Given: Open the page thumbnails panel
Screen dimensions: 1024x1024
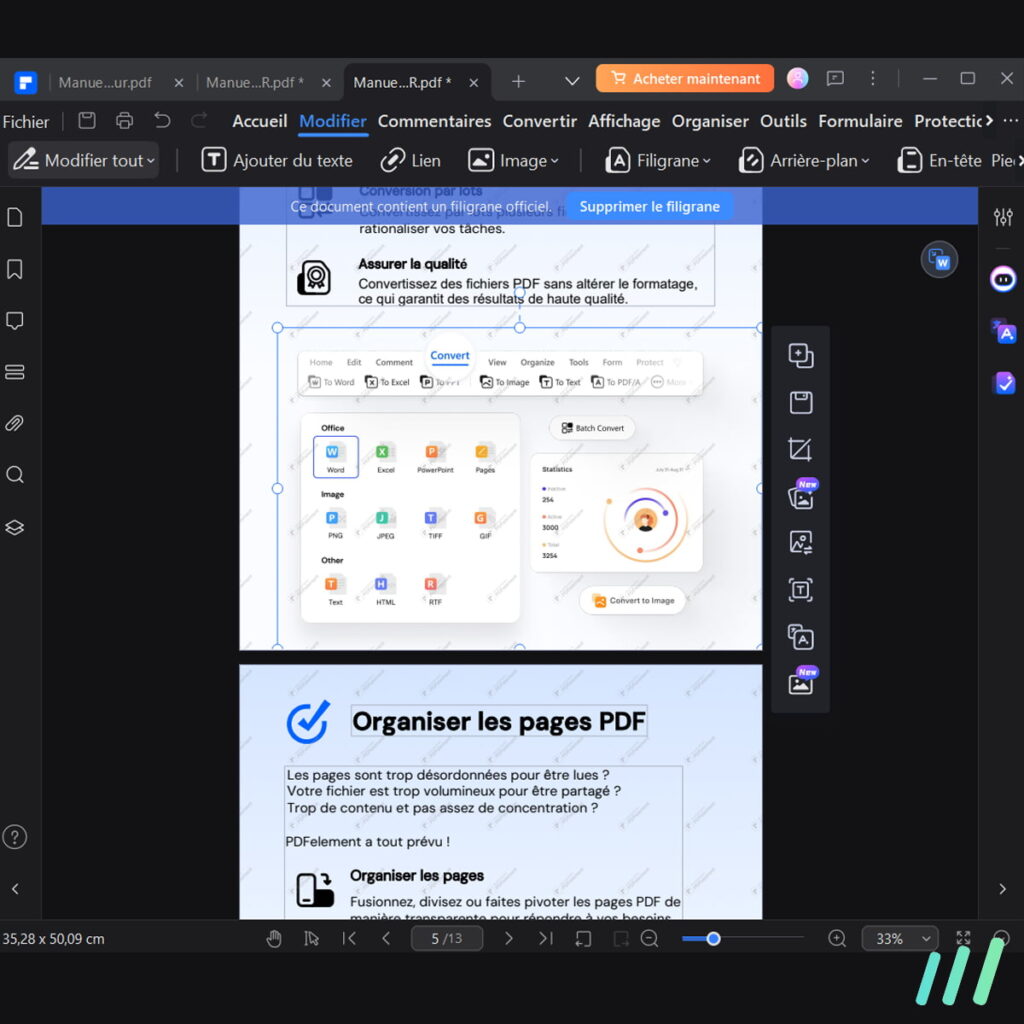Looking at the screenshot, I should [x=14, y=217].
